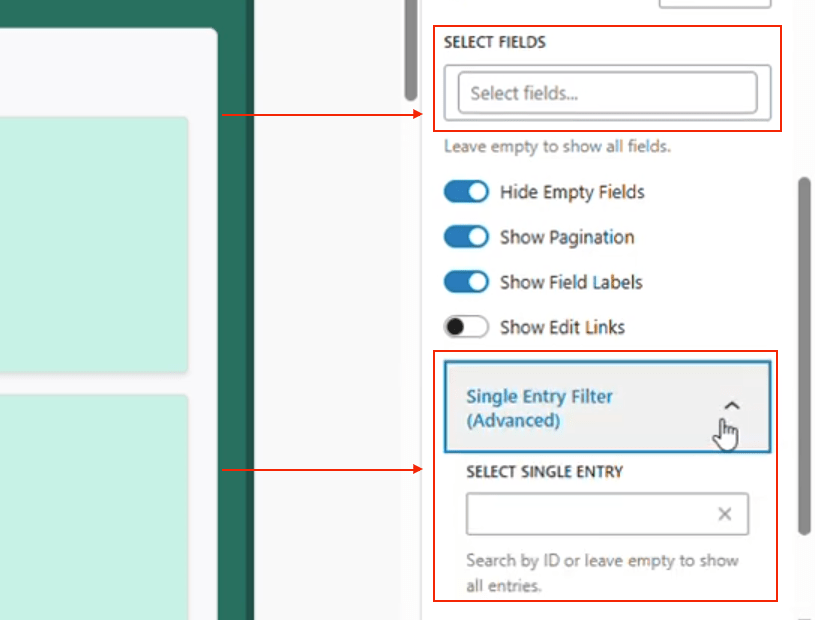Screen dimensions: 815x620
Task: Click the upper scrollbar on the right edge
Action: pyautogui.click(x=410, y=50)
